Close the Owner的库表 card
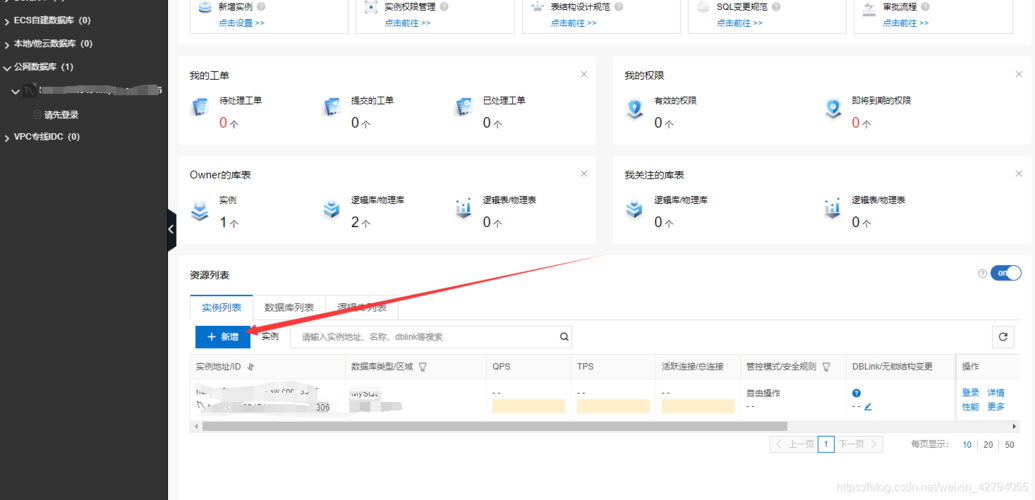 [584, 173]
